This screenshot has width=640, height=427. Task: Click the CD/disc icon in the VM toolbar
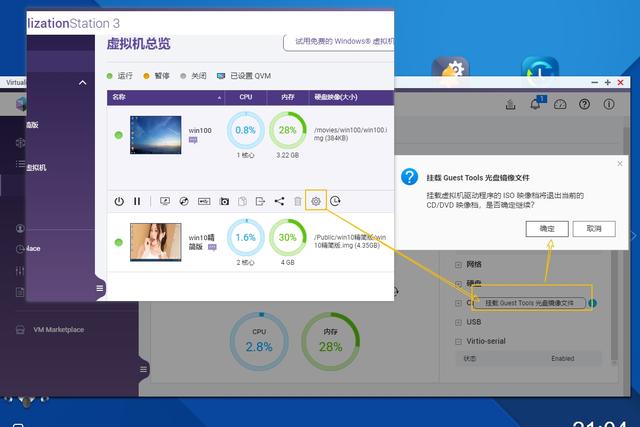(x=184, y=201)
